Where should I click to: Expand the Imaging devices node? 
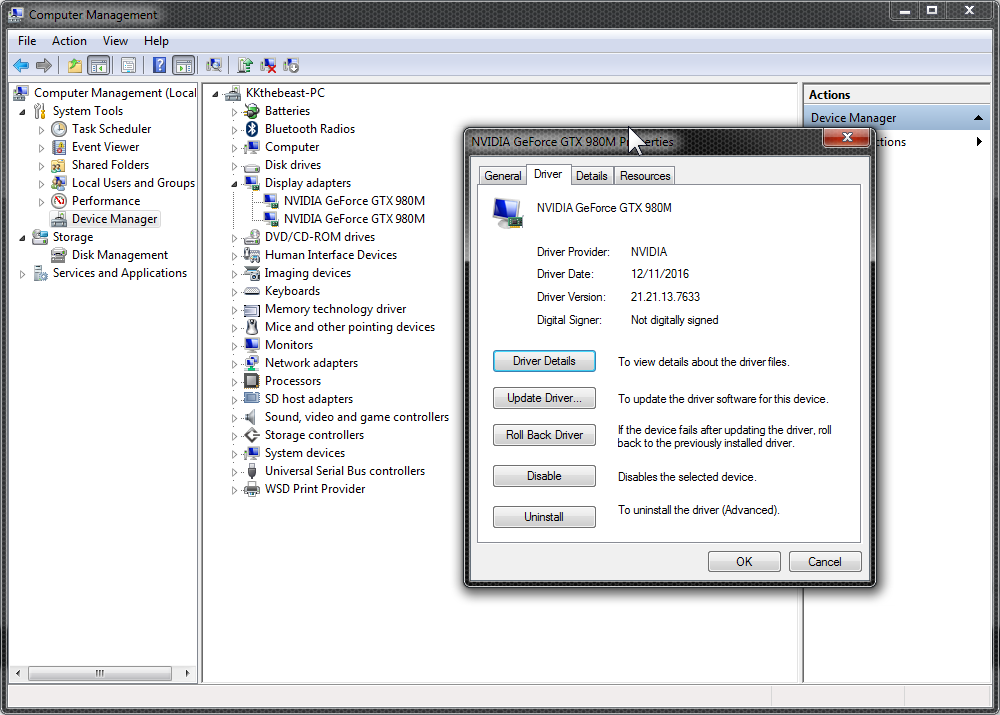[234, 274]
